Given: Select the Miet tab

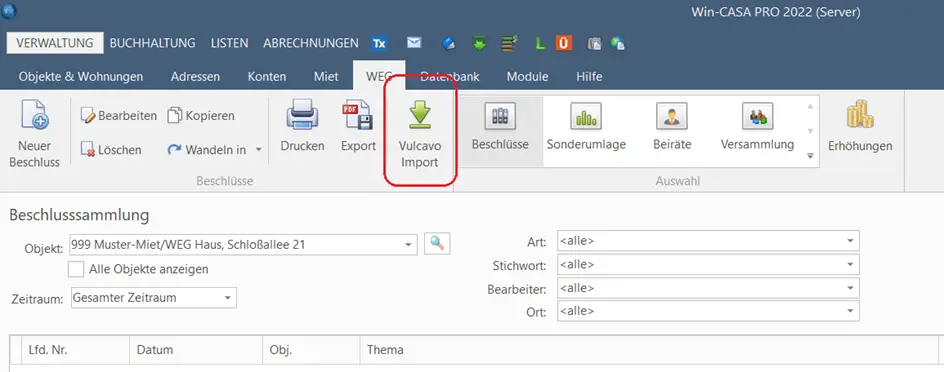Looking at the screenshot, I should tap(326, 76).
